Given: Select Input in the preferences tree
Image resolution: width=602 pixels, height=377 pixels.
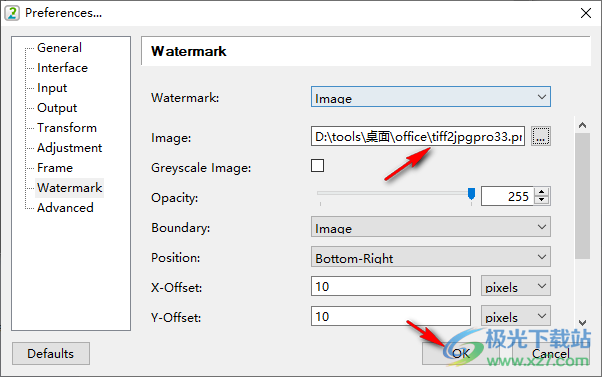Looking at the screenshot, I should 52,88.
